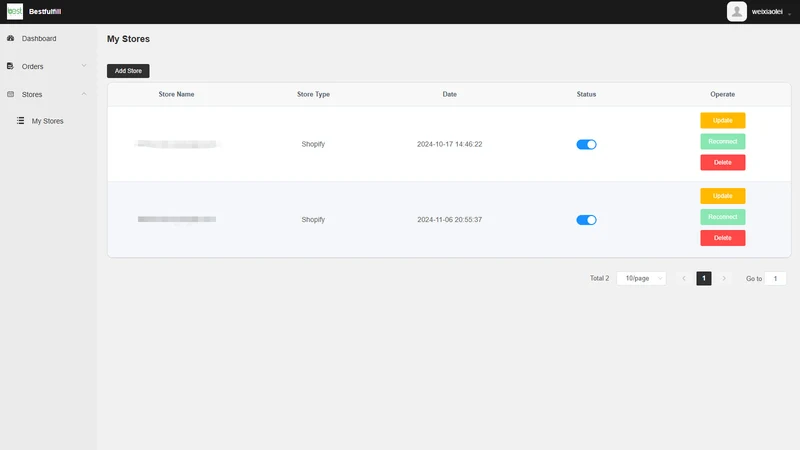Viewport: 800px width, 450px height.
Task: Select page 1 in pagination
Action: (704, 278)
